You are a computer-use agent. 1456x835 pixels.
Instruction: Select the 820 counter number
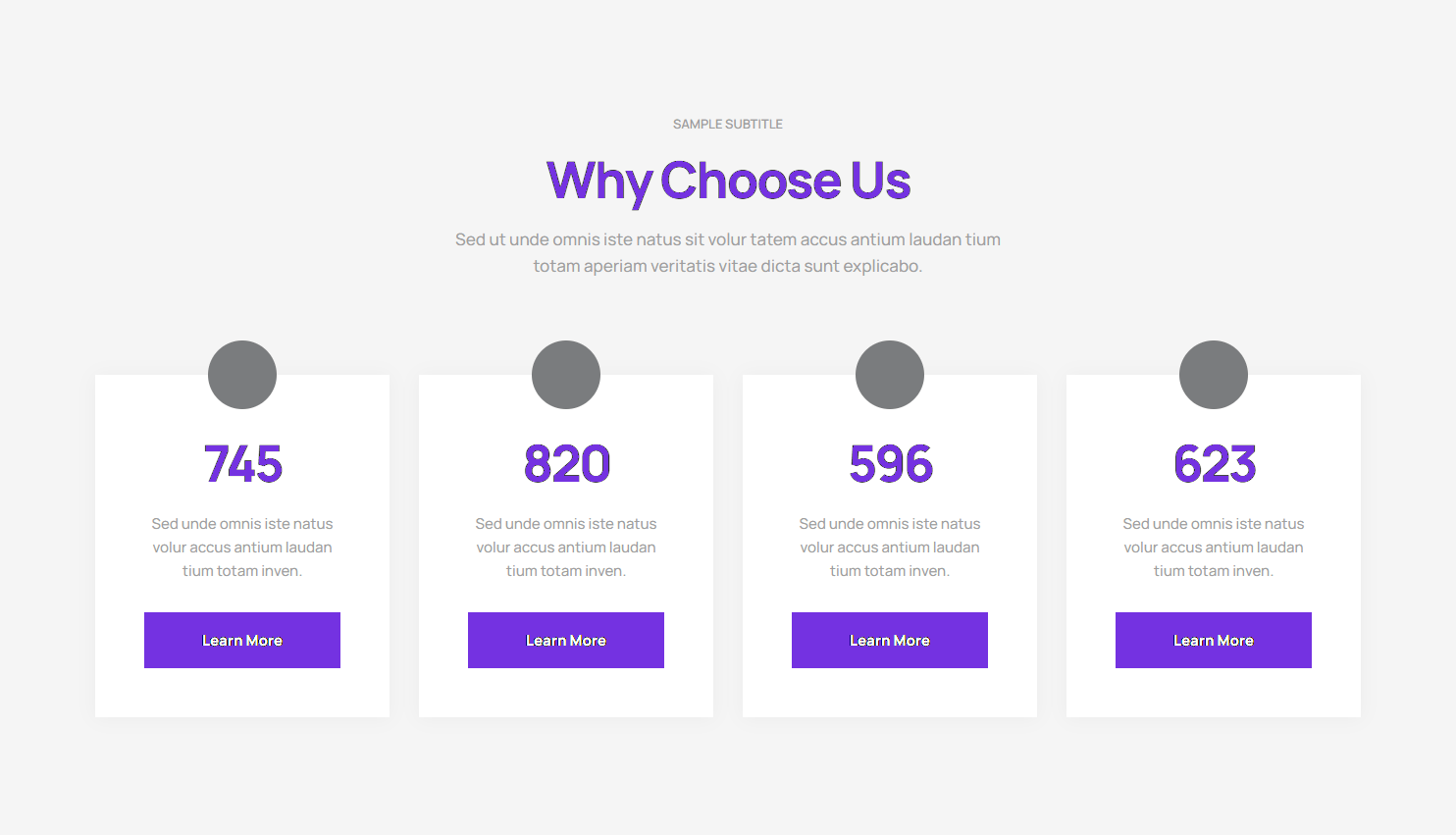(566, 464)
